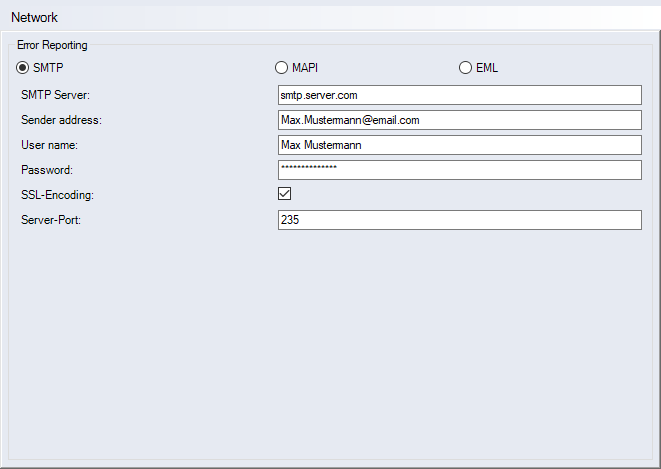Click the Error Reporting group title
Image resolution: width=661 pixels, height=469 pixels.
coord(52,45)
